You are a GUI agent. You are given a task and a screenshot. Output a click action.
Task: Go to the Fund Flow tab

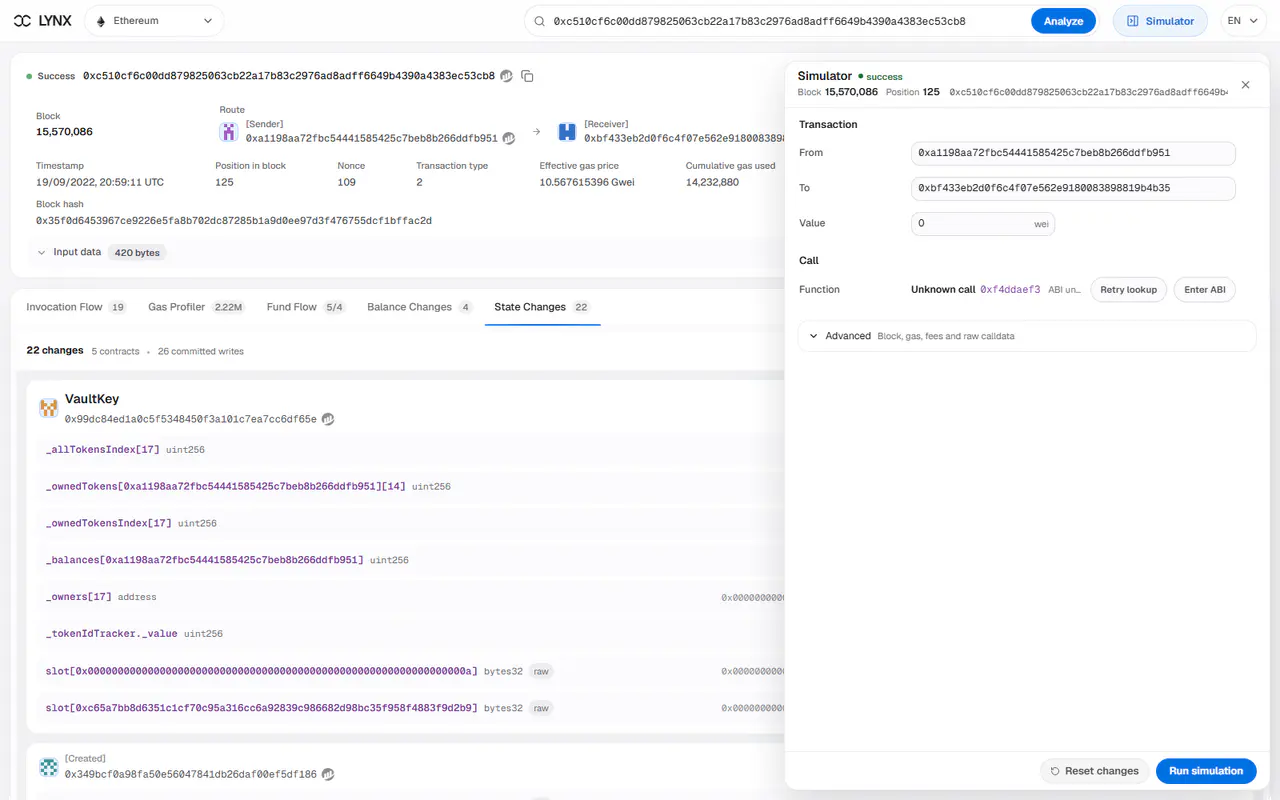tap(306, 307)
